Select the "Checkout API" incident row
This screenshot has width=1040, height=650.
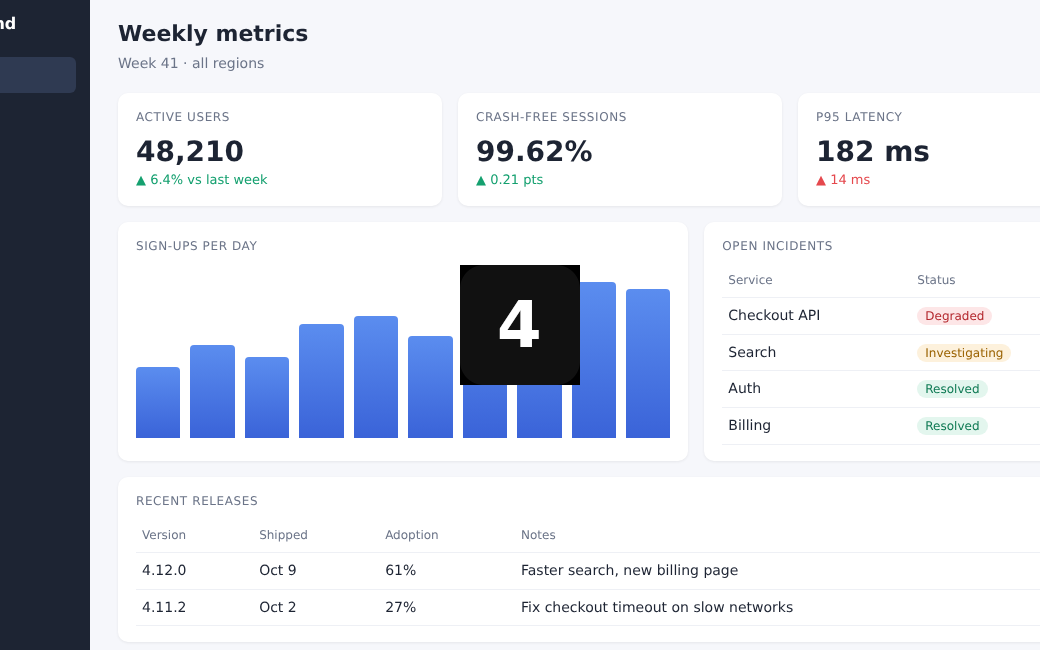click(881, 316)
